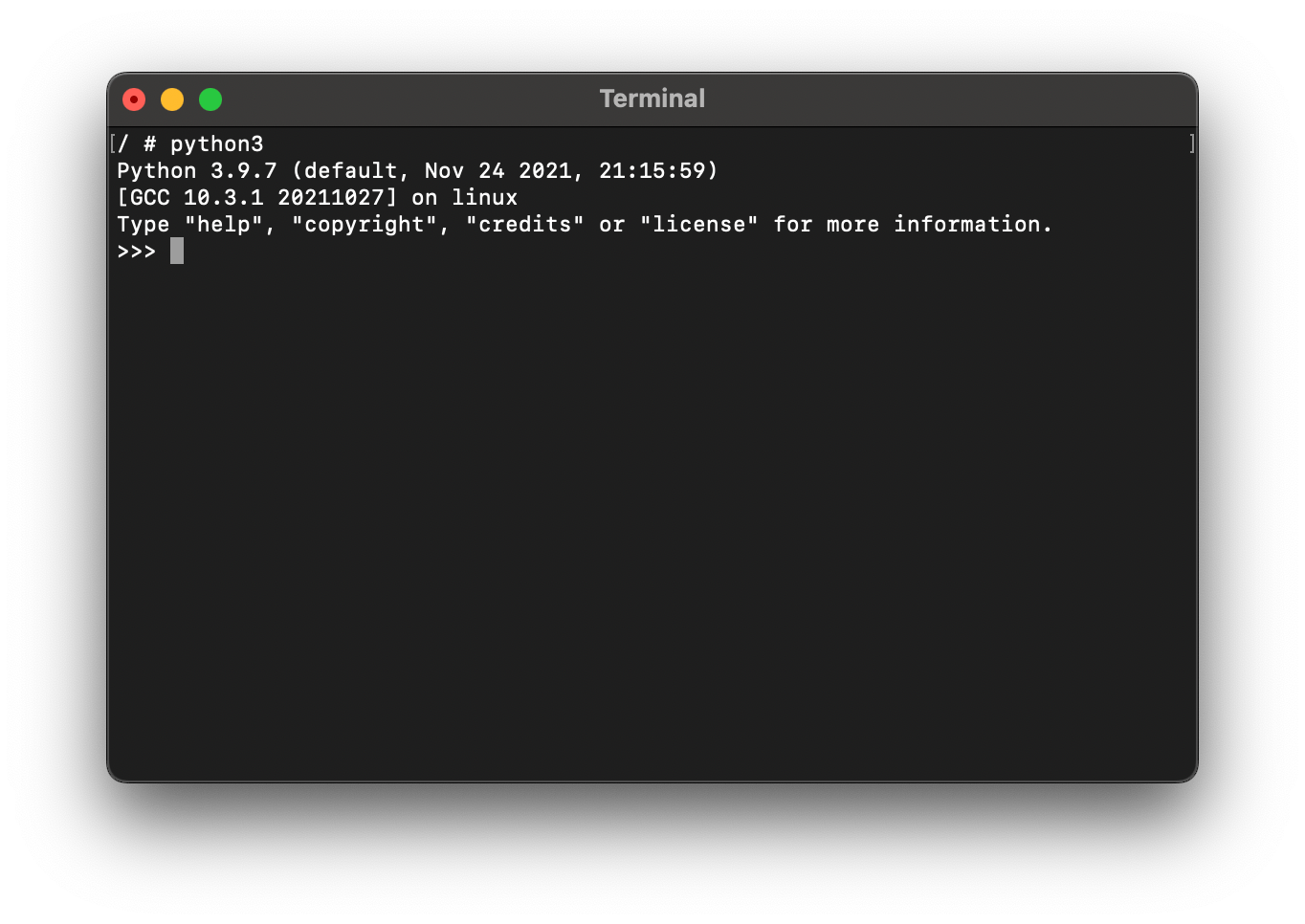Click the empty terminal content area
Screen dimensions: 1305x924
tap(651, 526)
